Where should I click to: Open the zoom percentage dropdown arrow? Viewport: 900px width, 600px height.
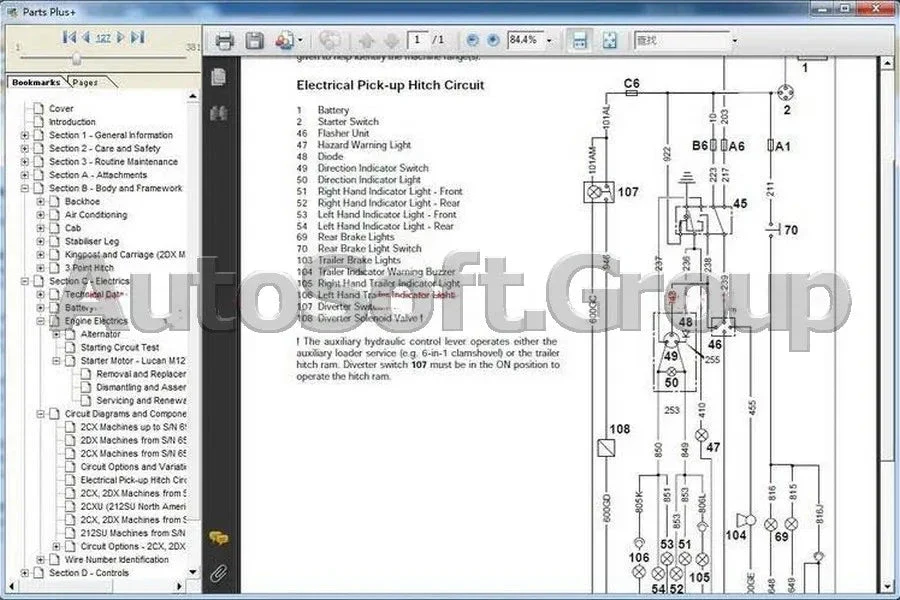549,40
